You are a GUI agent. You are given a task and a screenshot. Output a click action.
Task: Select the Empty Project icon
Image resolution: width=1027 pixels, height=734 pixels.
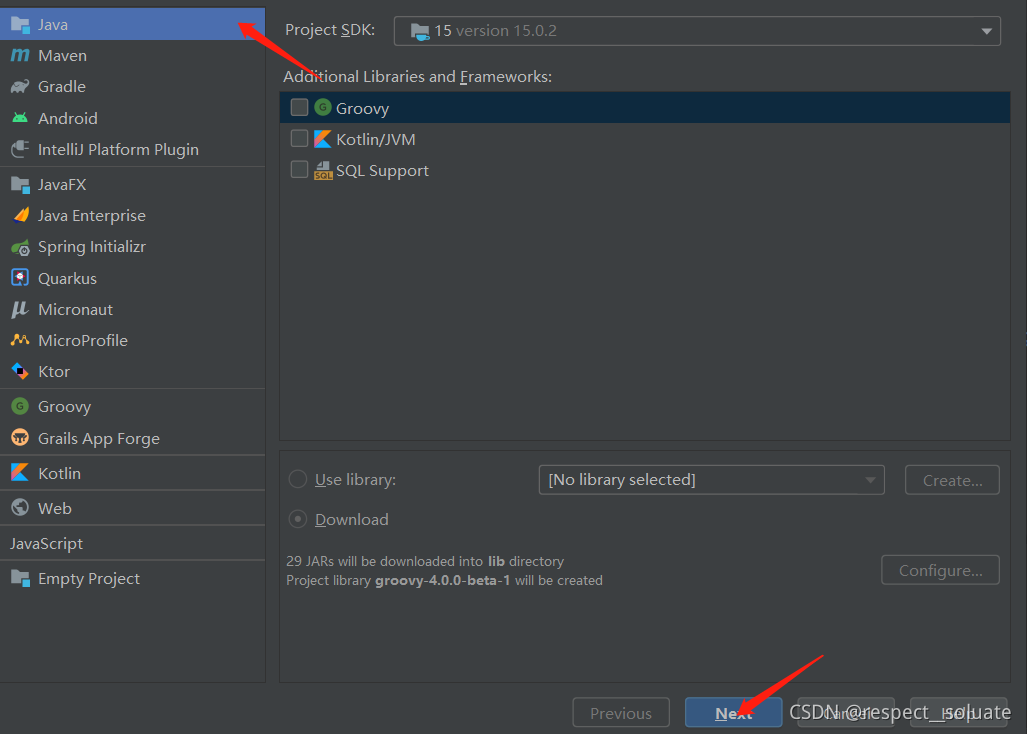[x=20, y=579]
